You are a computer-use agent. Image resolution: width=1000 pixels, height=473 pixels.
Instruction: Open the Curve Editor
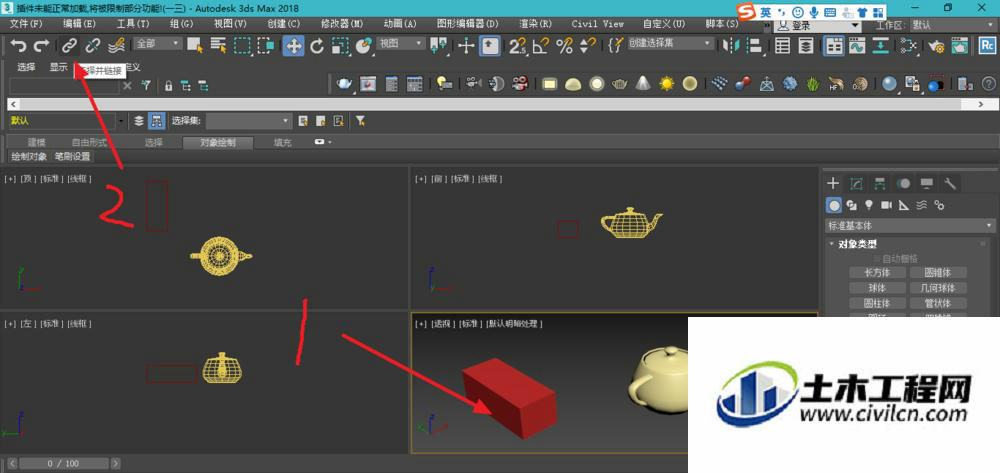[x=858, y=45]
